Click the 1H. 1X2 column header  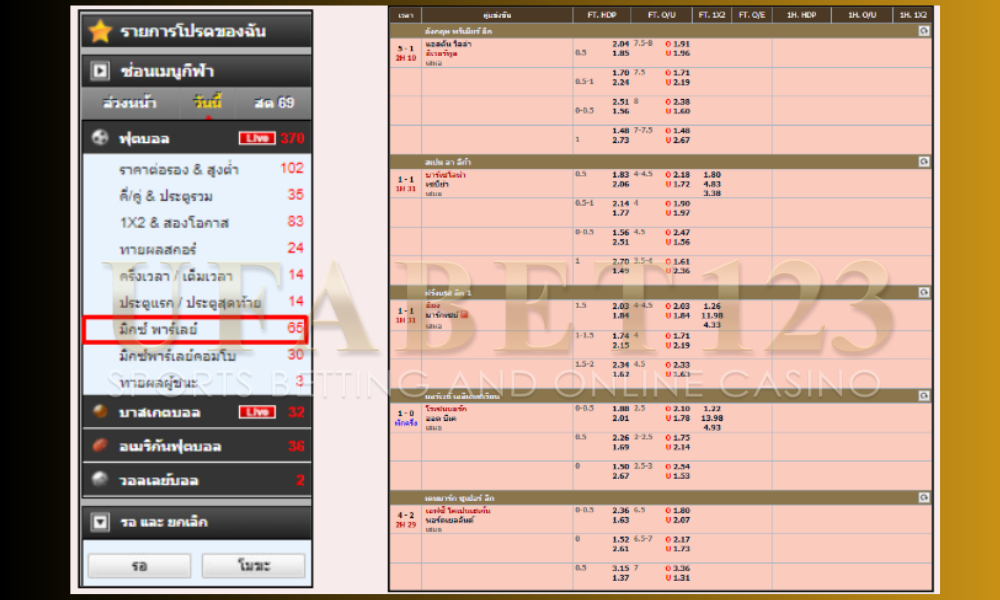pyautogui.click(x=913, y=15)
